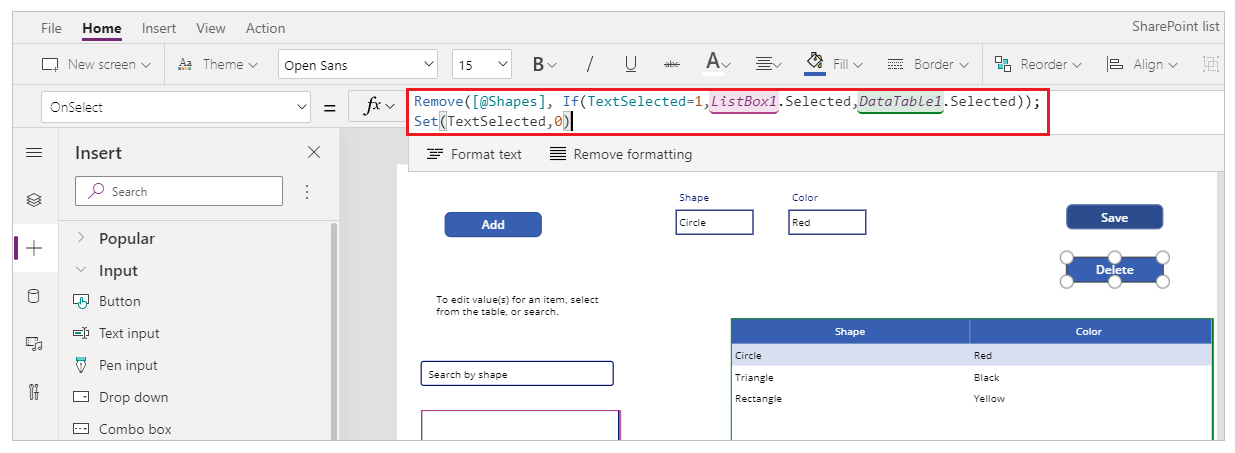Image resolution: width=1235 pixels, height=453 pixels.
Task: Click the Add button on canvas
Action: [x=493, y=224]
